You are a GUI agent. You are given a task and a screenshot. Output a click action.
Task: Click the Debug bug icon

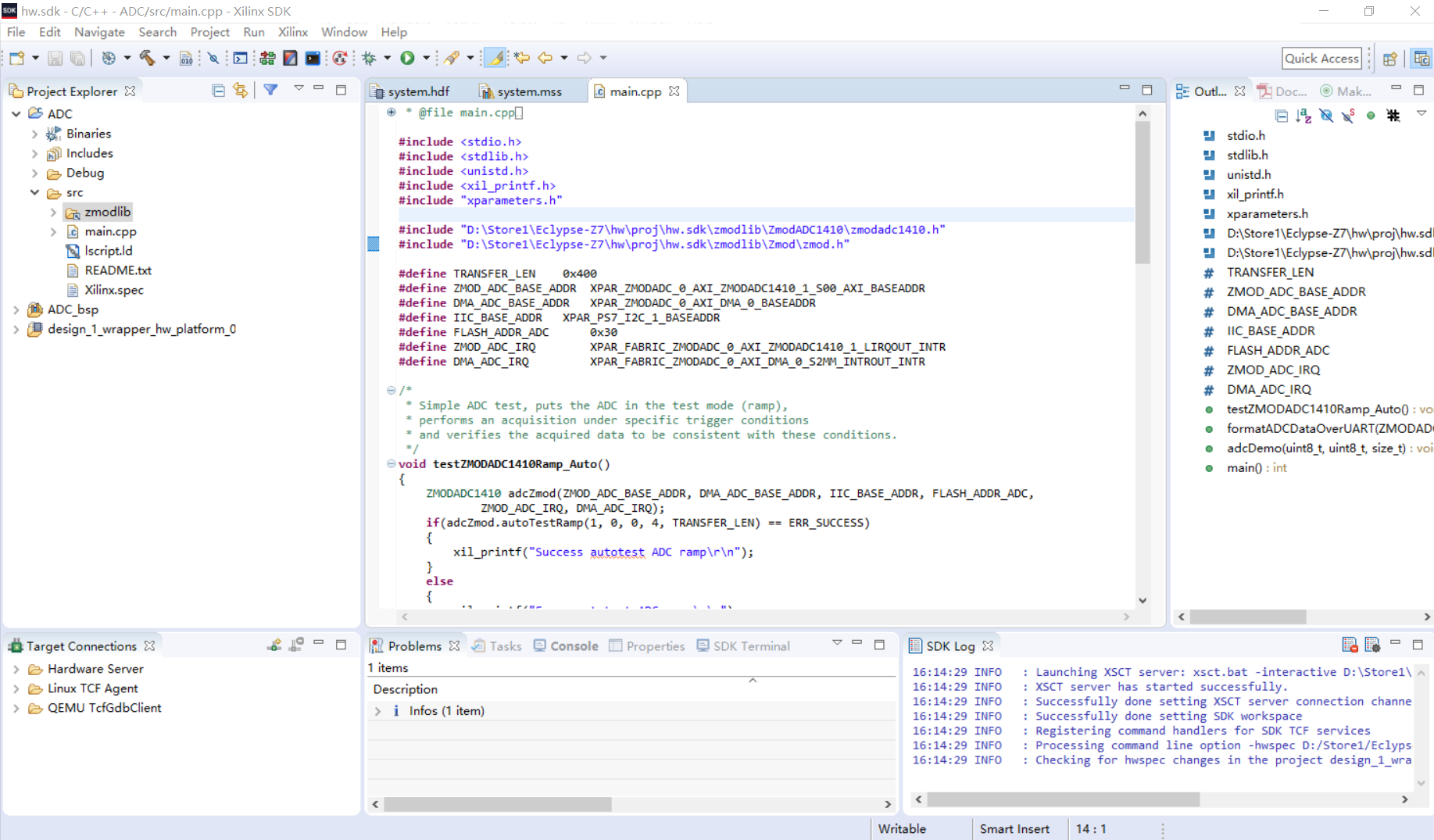(369, 58)
